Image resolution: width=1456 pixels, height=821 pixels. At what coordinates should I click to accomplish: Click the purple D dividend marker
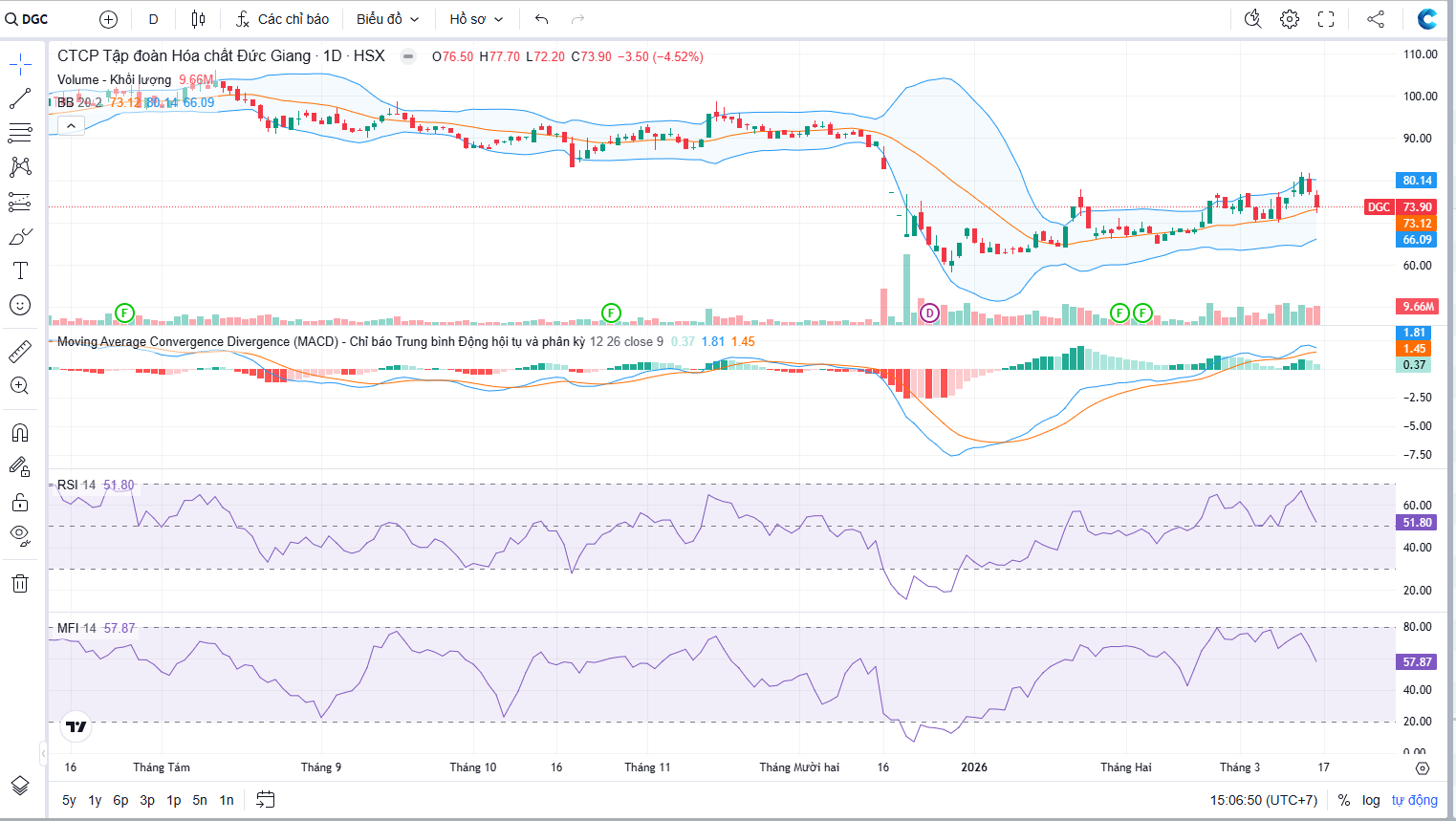tap(929, 313)
